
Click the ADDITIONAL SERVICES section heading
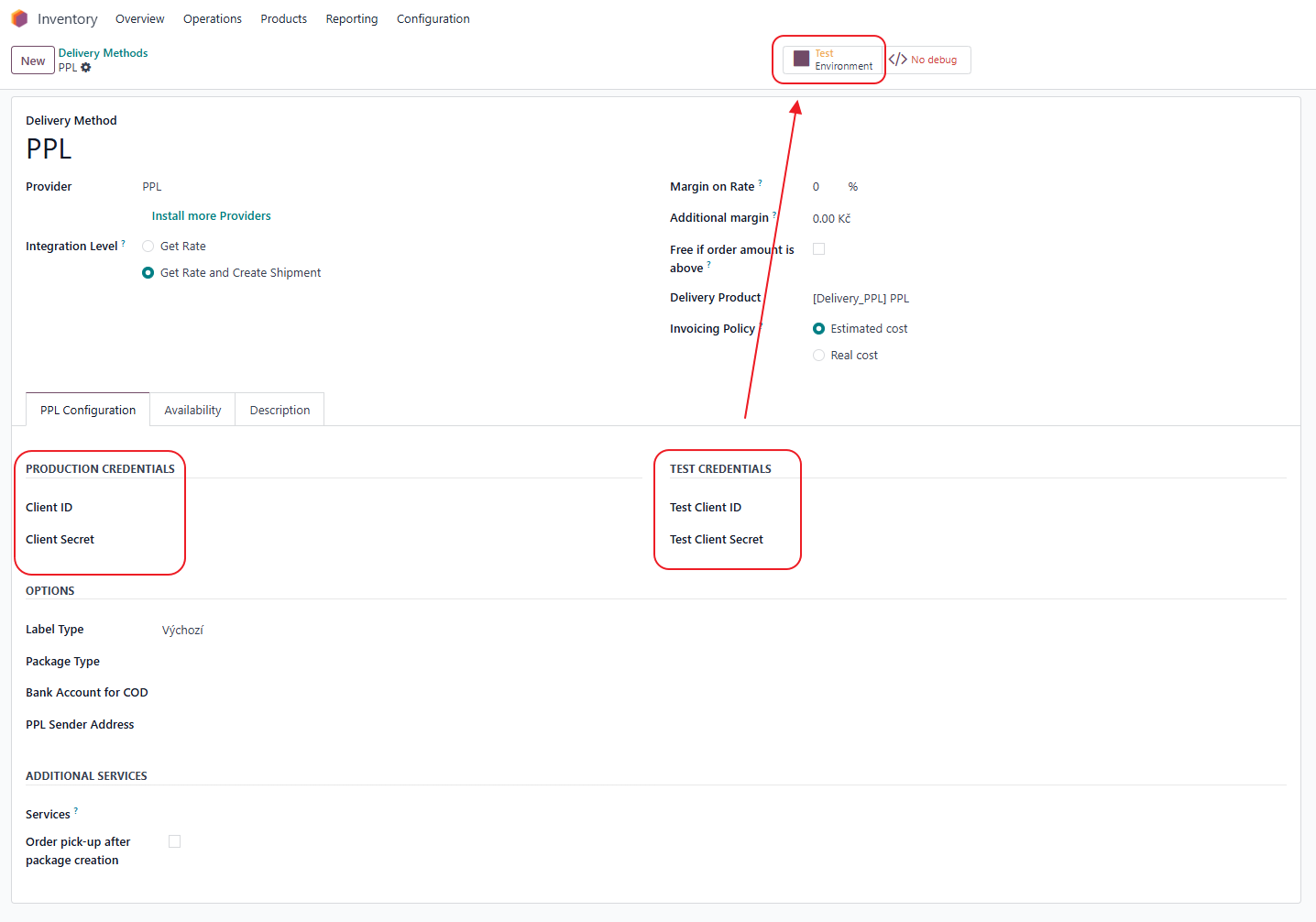click(86, 776)
